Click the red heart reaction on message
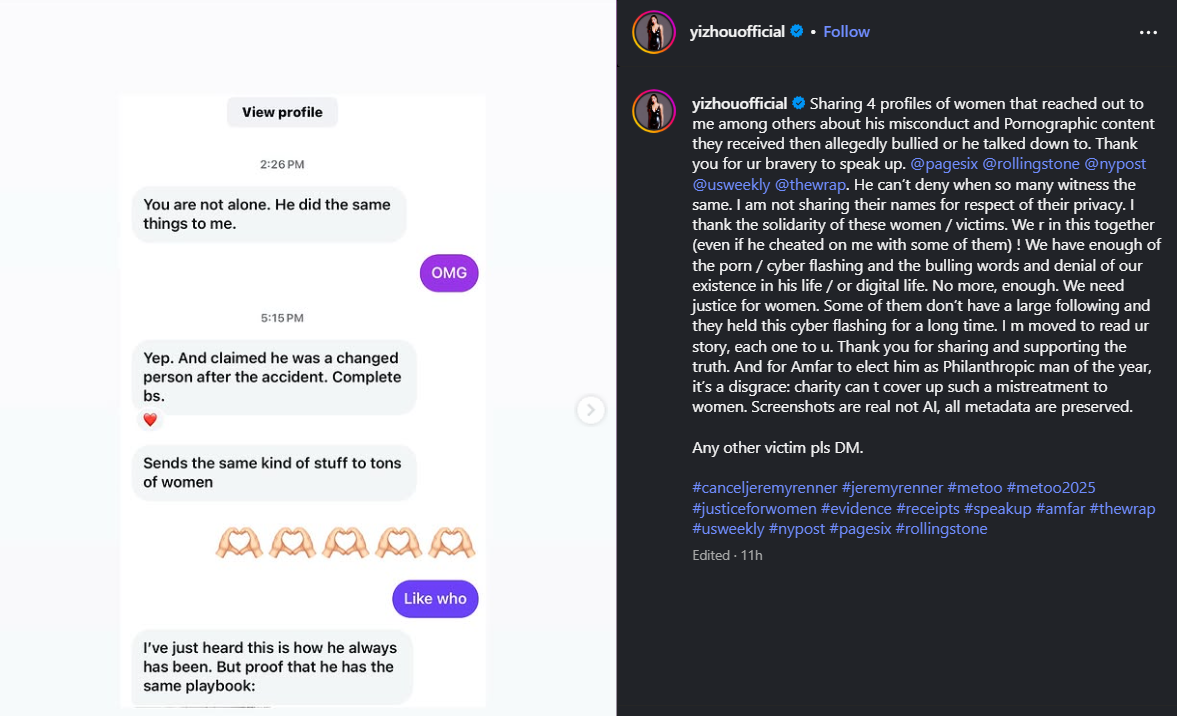1177x716 pixels. pyautogui.click(x=150, y=420)
